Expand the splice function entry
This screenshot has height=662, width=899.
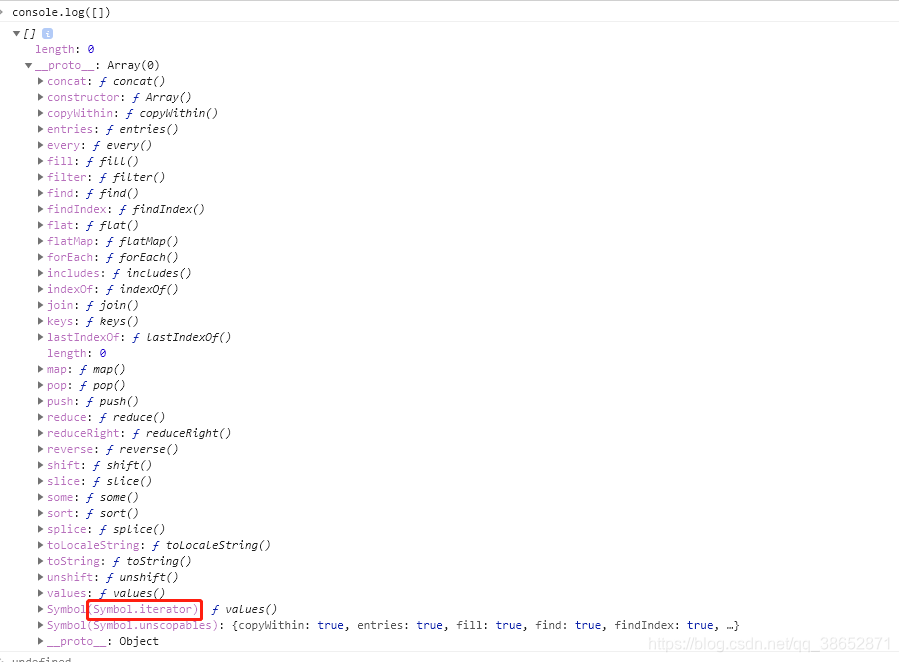[x=41, y=530]
